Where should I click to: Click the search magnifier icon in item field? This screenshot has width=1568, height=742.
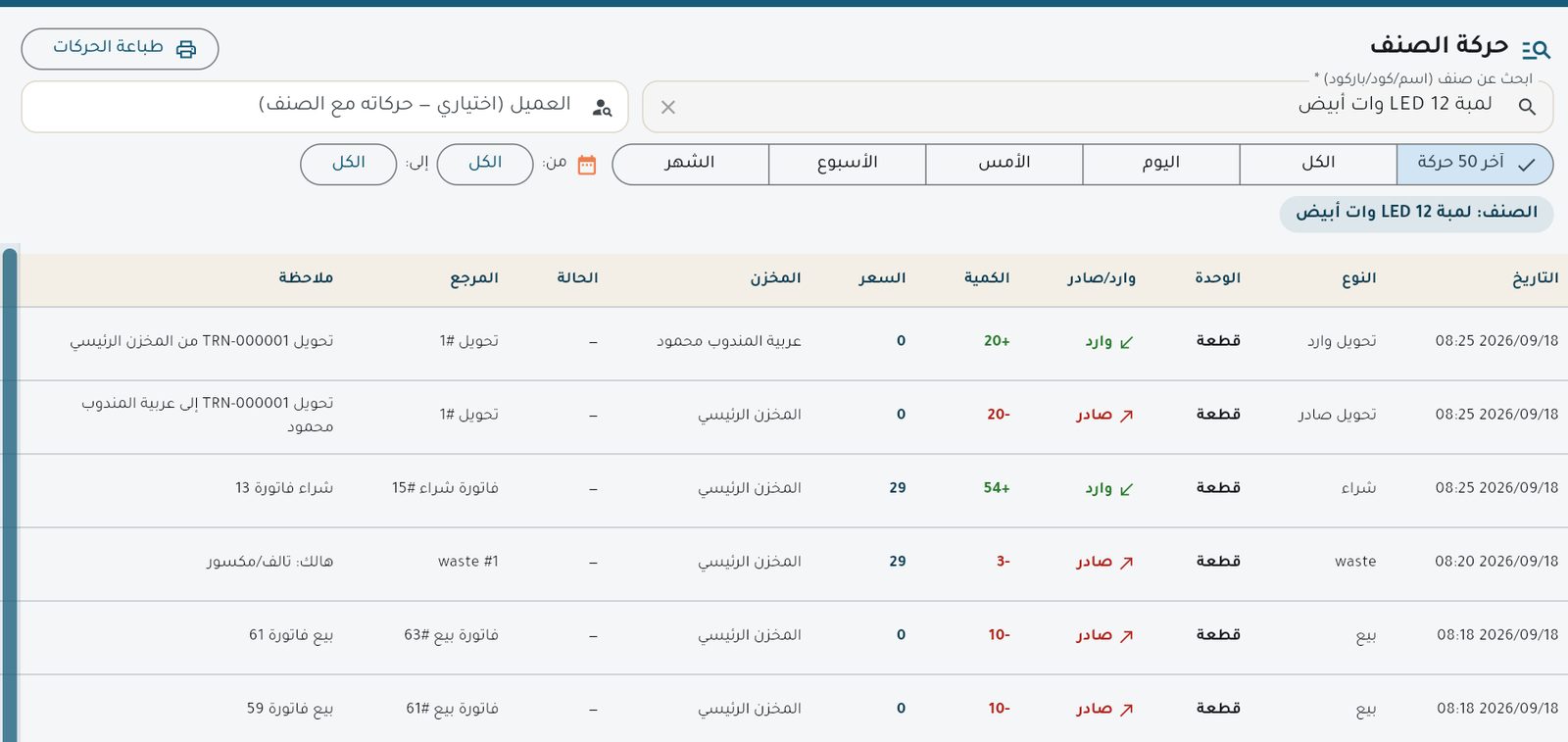1527,107
